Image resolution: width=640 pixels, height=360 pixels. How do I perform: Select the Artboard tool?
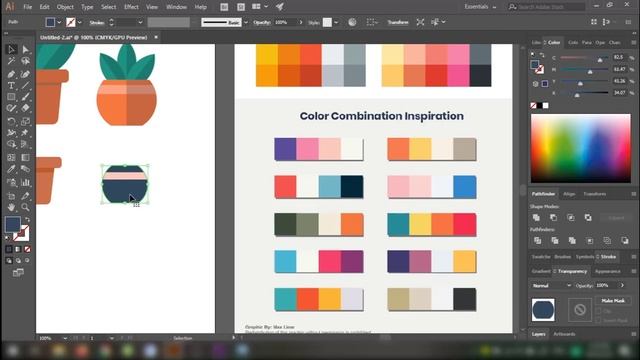click(11, 196)
